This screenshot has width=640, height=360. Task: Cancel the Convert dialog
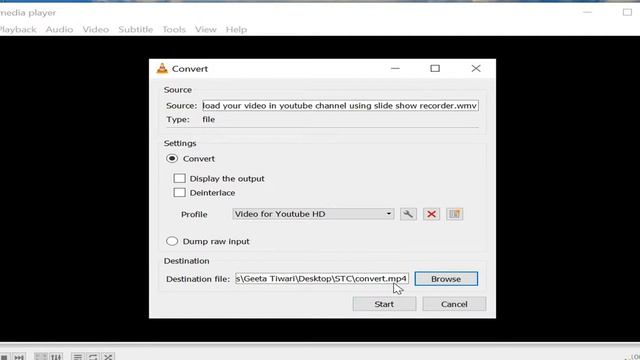454,304
